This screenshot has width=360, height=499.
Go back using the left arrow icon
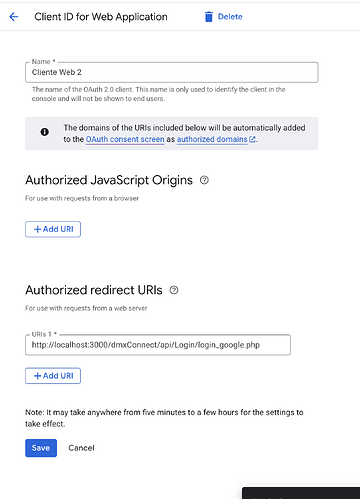click(14, 17)
